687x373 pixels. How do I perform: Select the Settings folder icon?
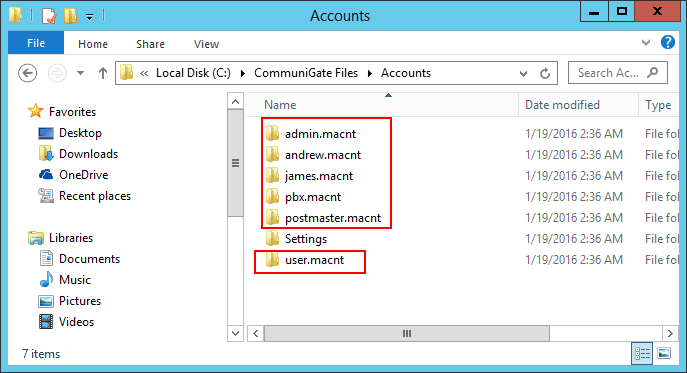(x=272, y=238)
